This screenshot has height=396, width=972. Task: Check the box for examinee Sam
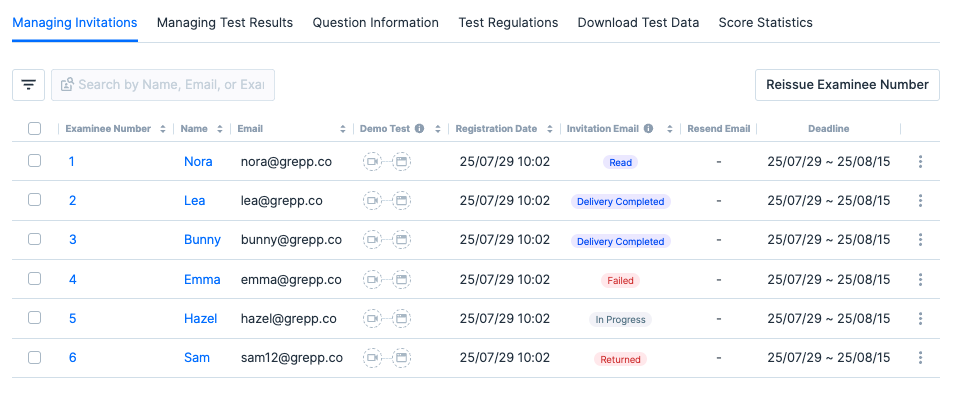[34, 358]
